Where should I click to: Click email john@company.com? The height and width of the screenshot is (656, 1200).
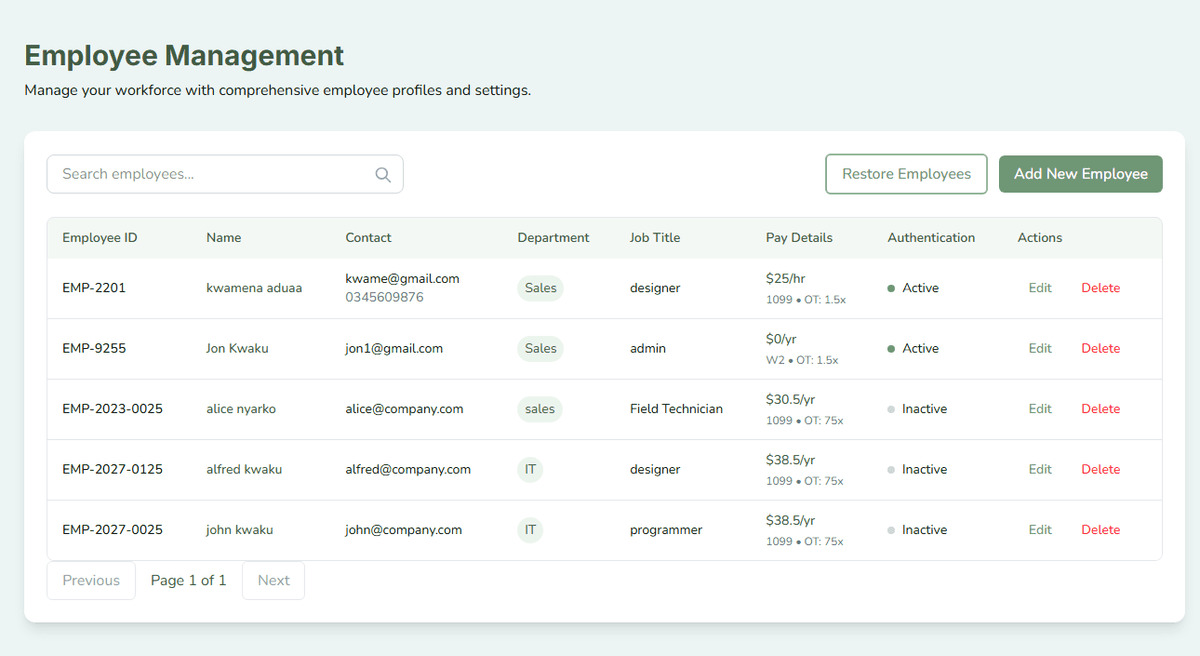[x=404, y=530]
